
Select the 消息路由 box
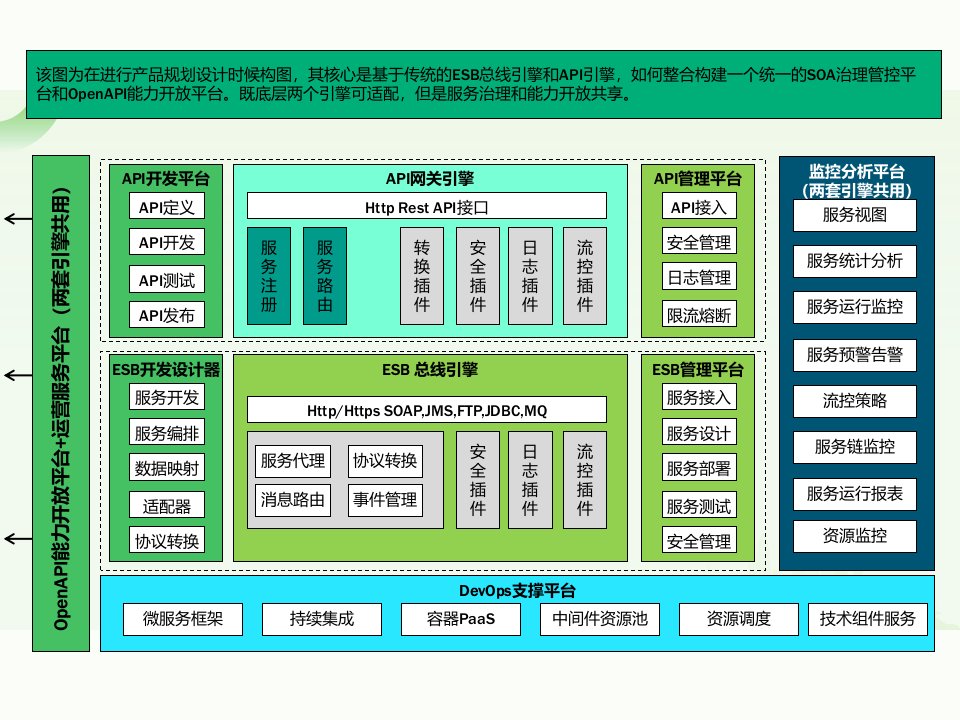[292, 499]
